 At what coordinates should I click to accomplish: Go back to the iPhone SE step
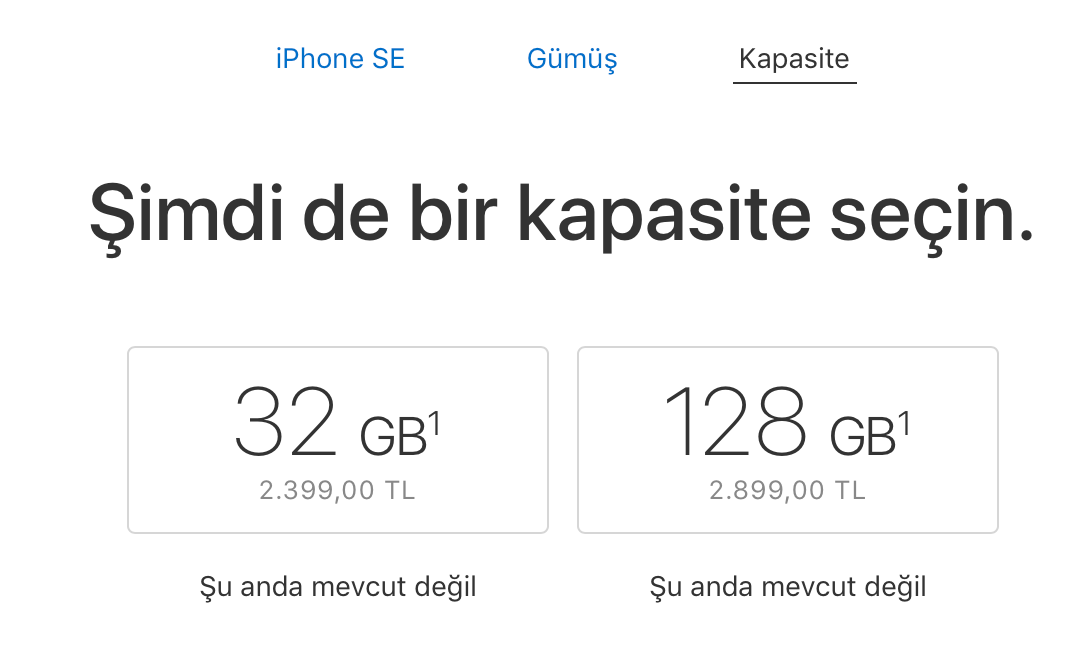(x=340, y=59)
